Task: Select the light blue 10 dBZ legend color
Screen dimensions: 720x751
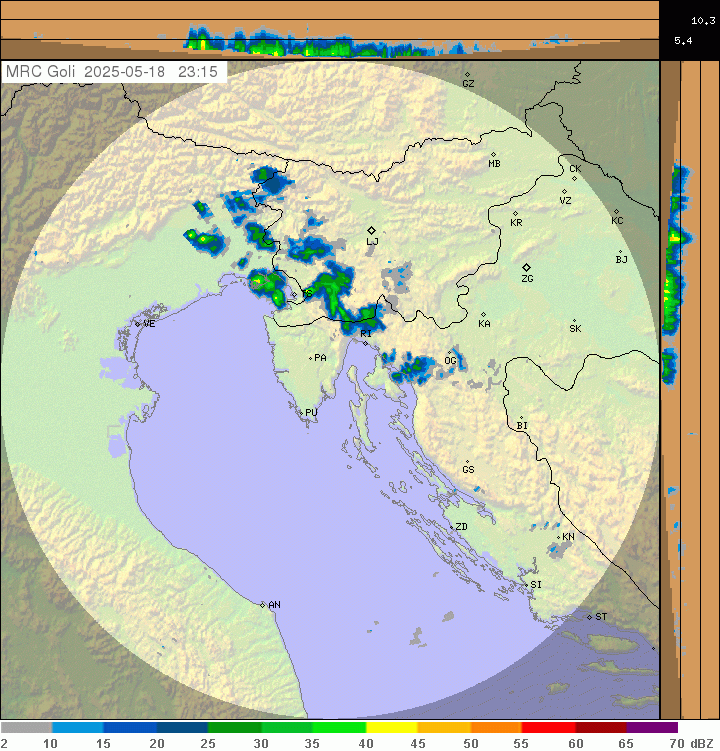Action: [x=78, y=728]
